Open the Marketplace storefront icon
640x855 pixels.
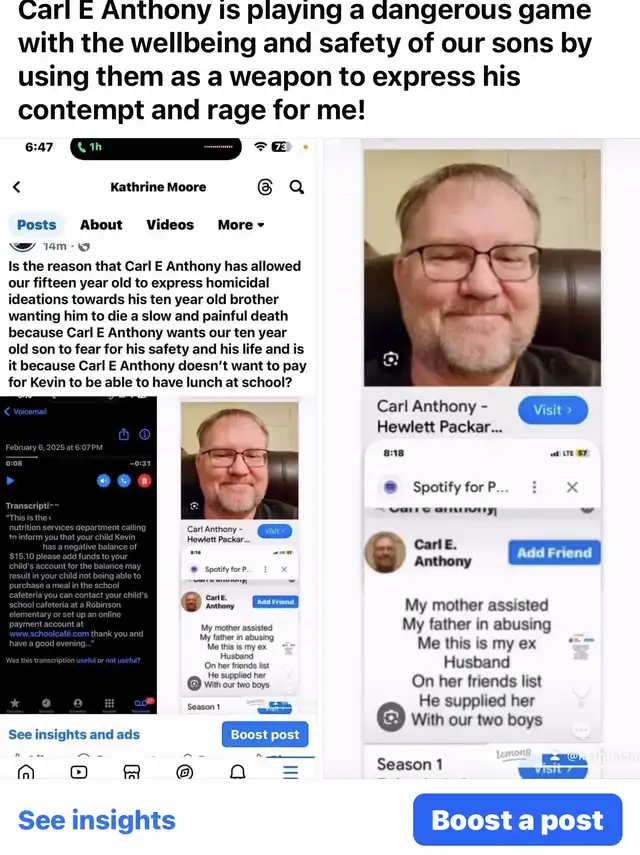point(131,772)
